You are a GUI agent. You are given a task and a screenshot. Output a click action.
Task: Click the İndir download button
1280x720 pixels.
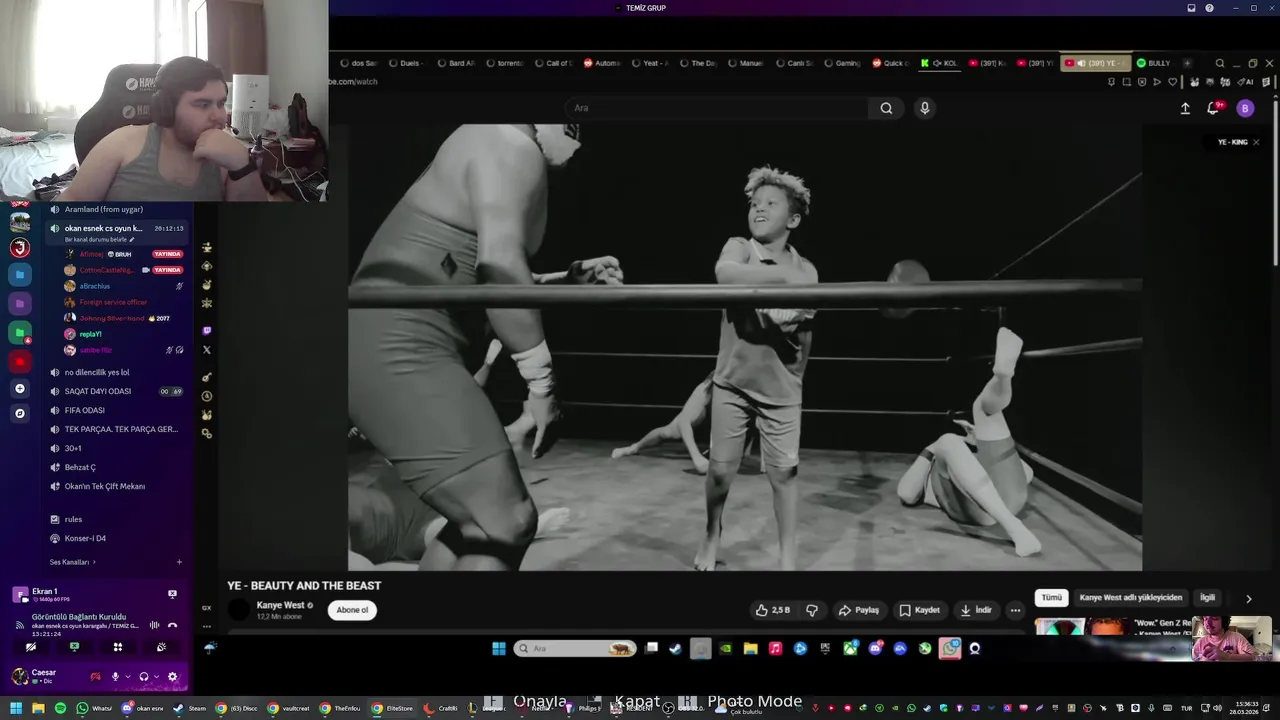(976, 610)
